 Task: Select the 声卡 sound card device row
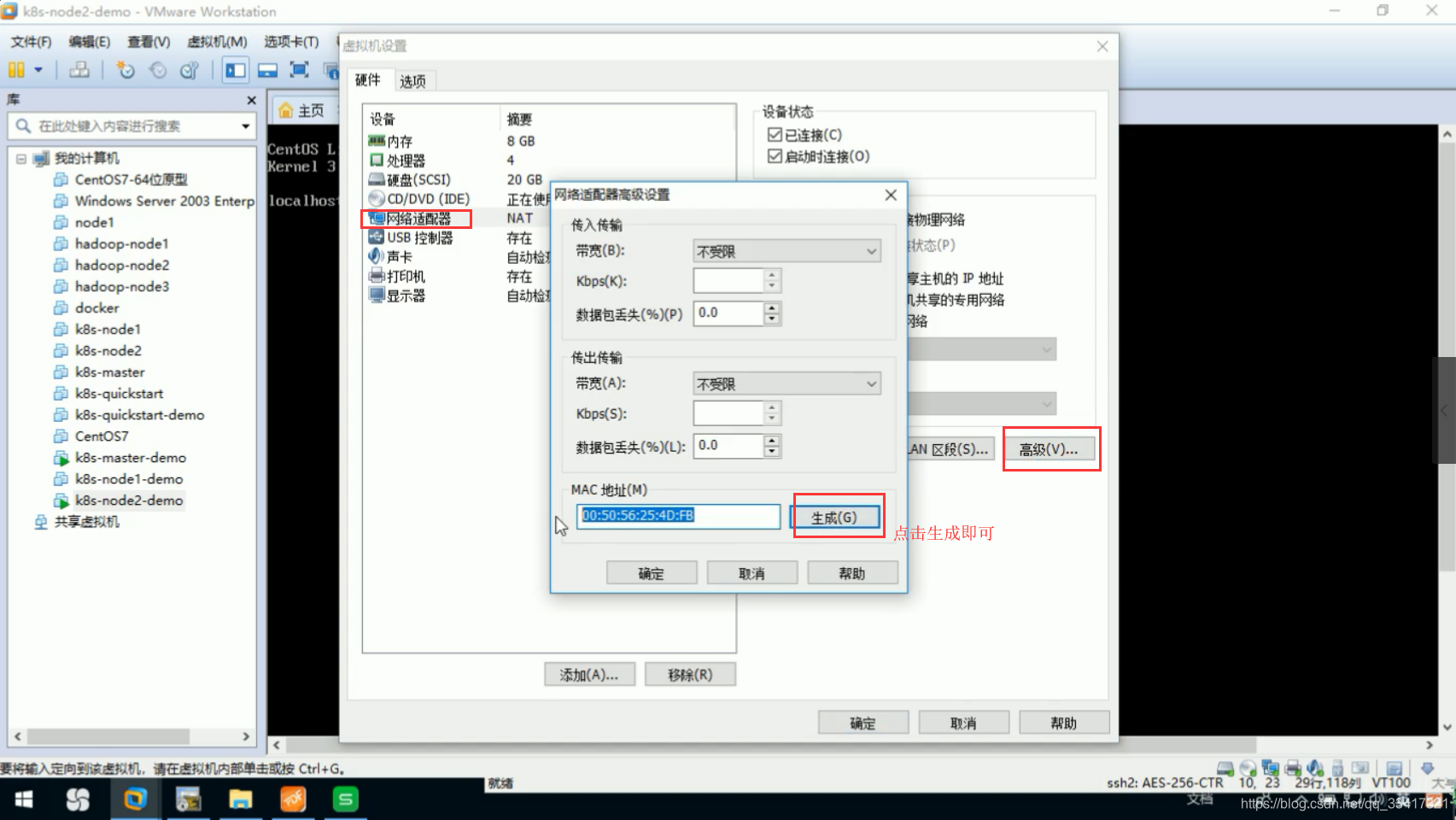(x=459, y=257)
